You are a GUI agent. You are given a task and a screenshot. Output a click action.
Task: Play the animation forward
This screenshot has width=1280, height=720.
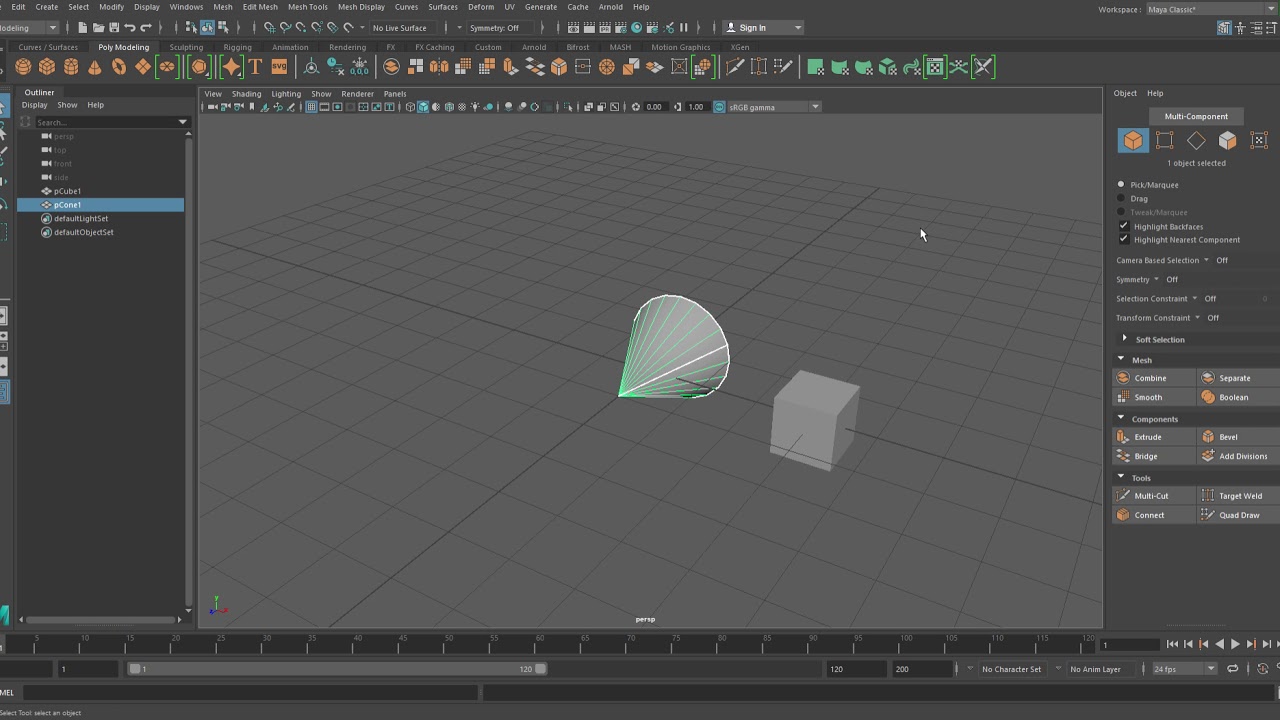click(1235, 644)
